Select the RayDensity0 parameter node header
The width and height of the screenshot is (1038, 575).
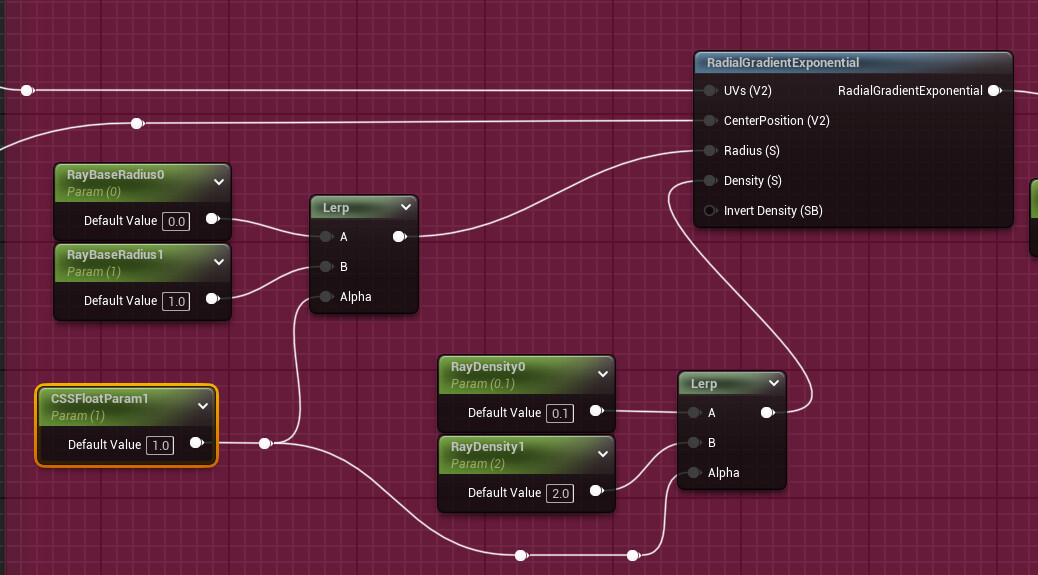coord(526,375)
